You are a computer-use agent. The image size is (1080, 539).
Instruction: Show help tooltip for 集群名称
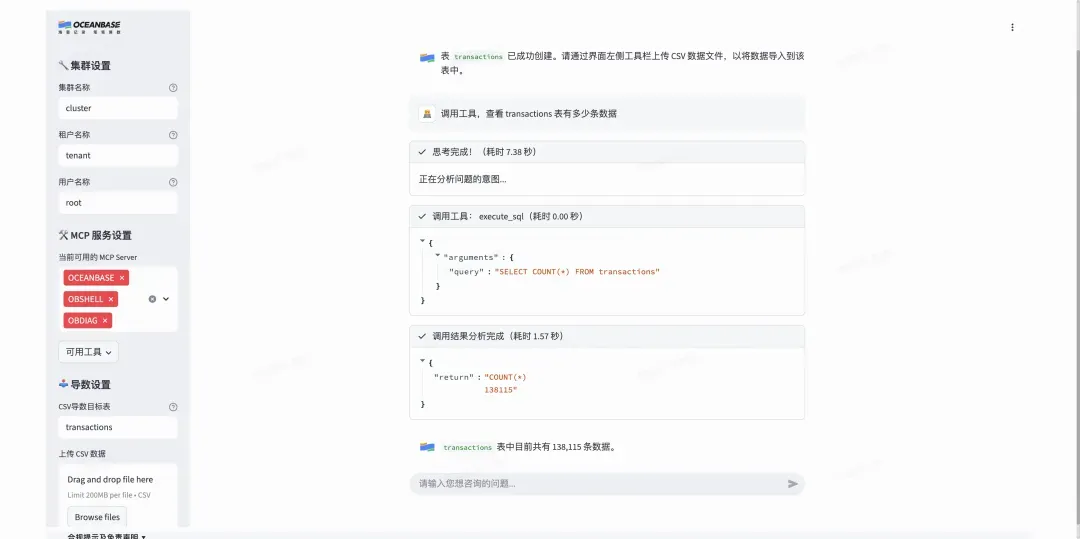coord(173,87)
